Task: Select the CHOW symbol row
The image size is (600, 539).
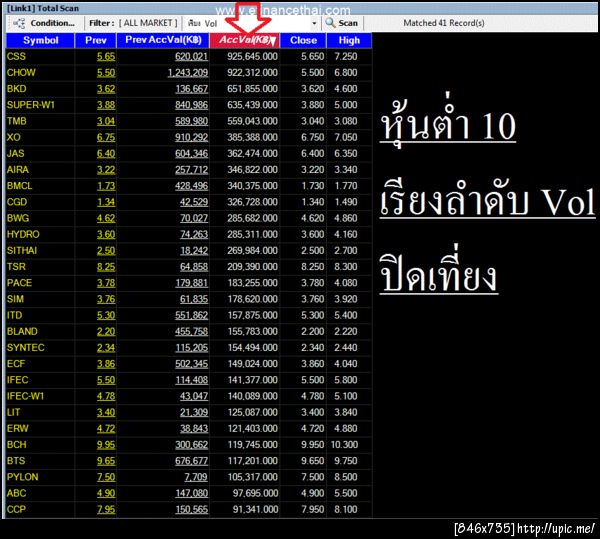Action: pyautogui.click(x=189, y=73)
